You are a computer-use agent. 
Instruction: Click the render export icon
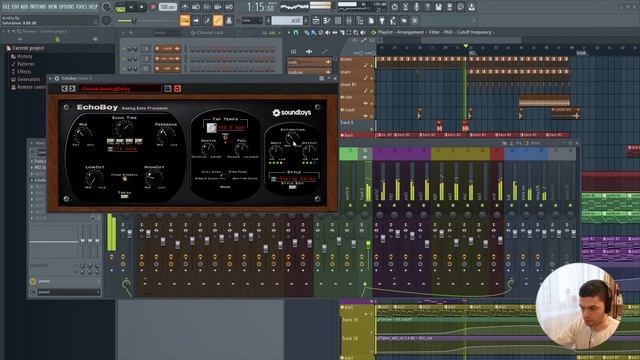click(x=449, y=7)
